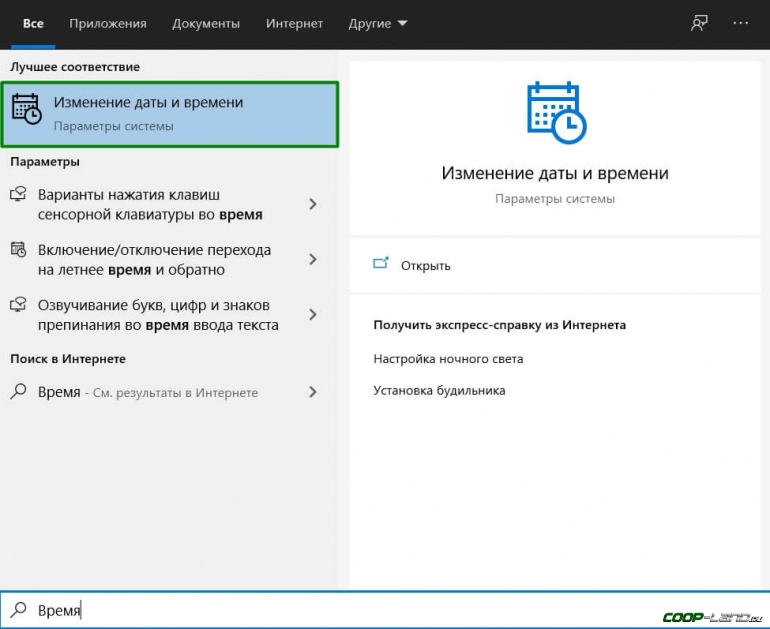
Task: Click the feedback icon in top bar
Action: point(699,23)
